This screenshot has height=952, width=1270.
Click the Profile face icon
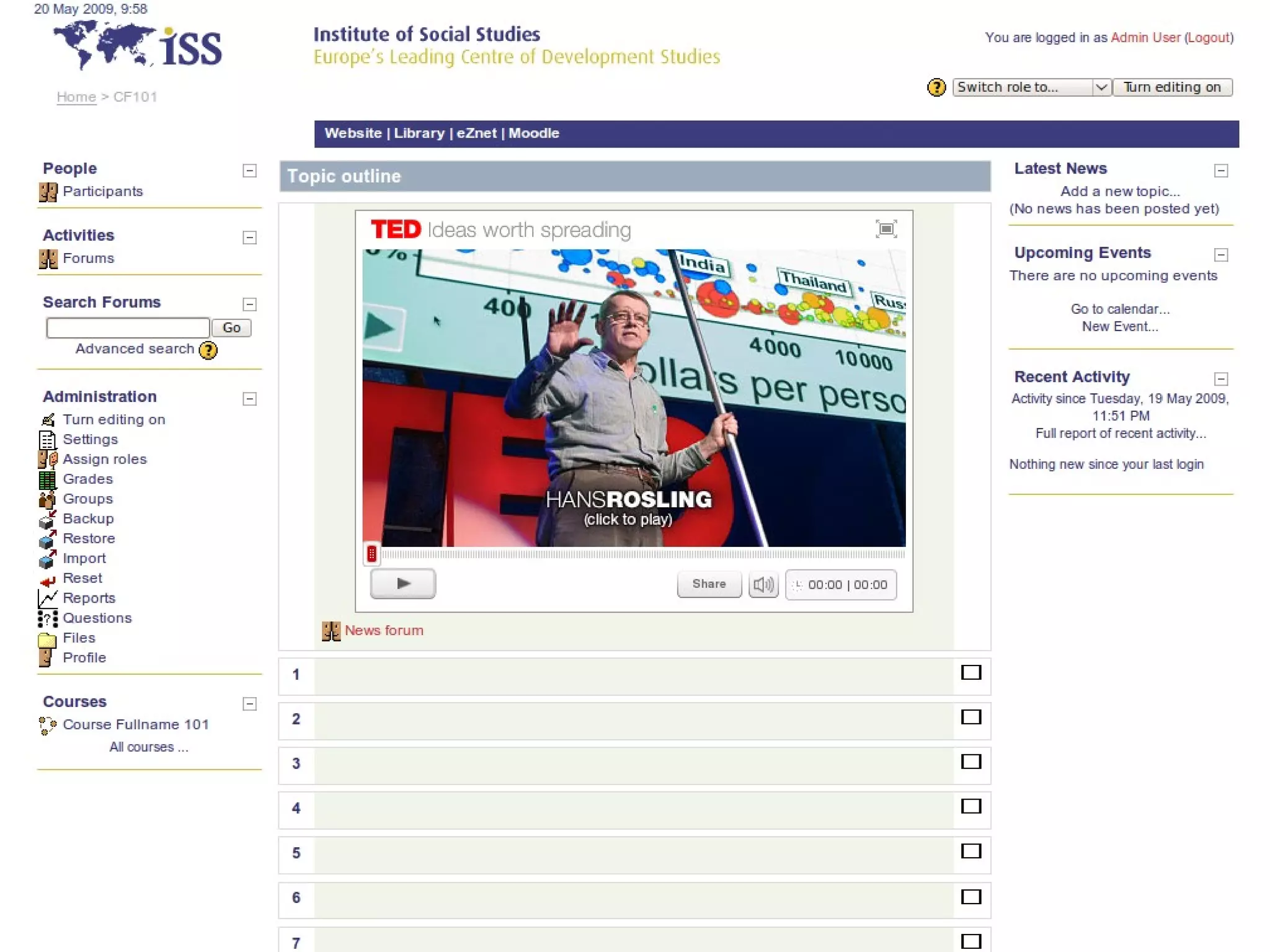(x=46, y=658)
